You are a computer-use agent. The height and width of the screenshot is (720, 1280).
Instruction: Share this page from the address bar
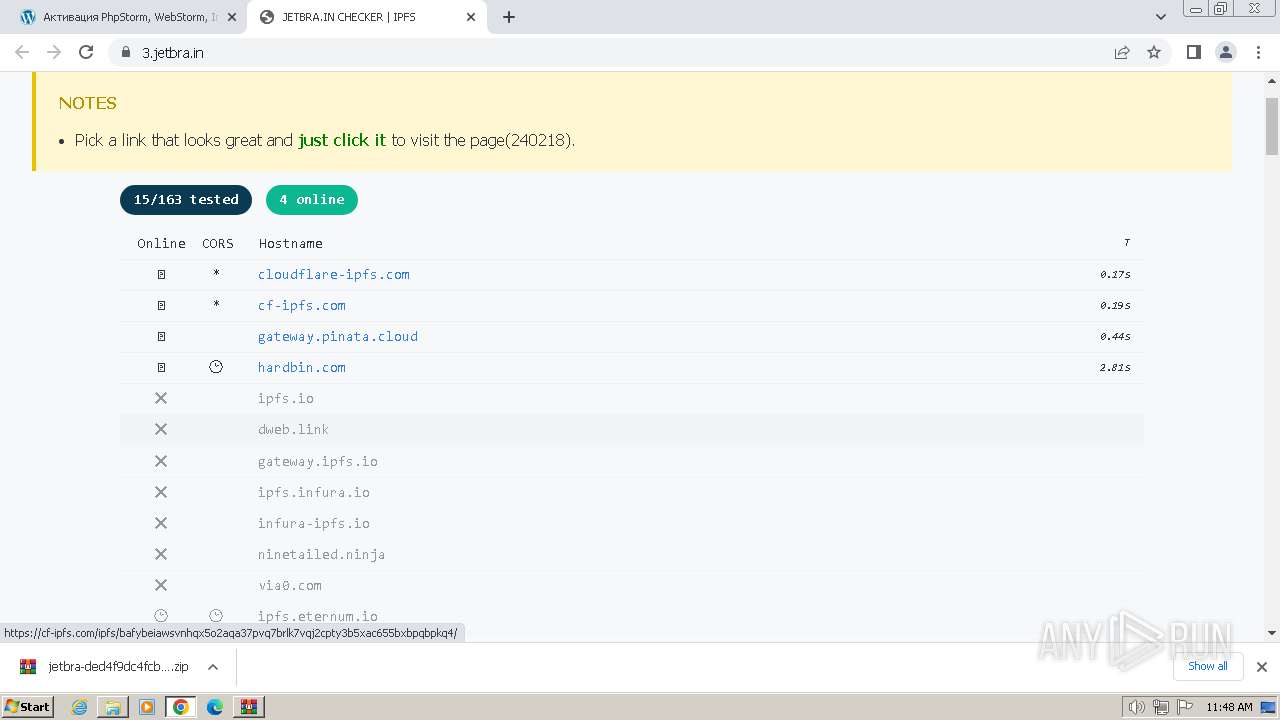point(1122,53)
